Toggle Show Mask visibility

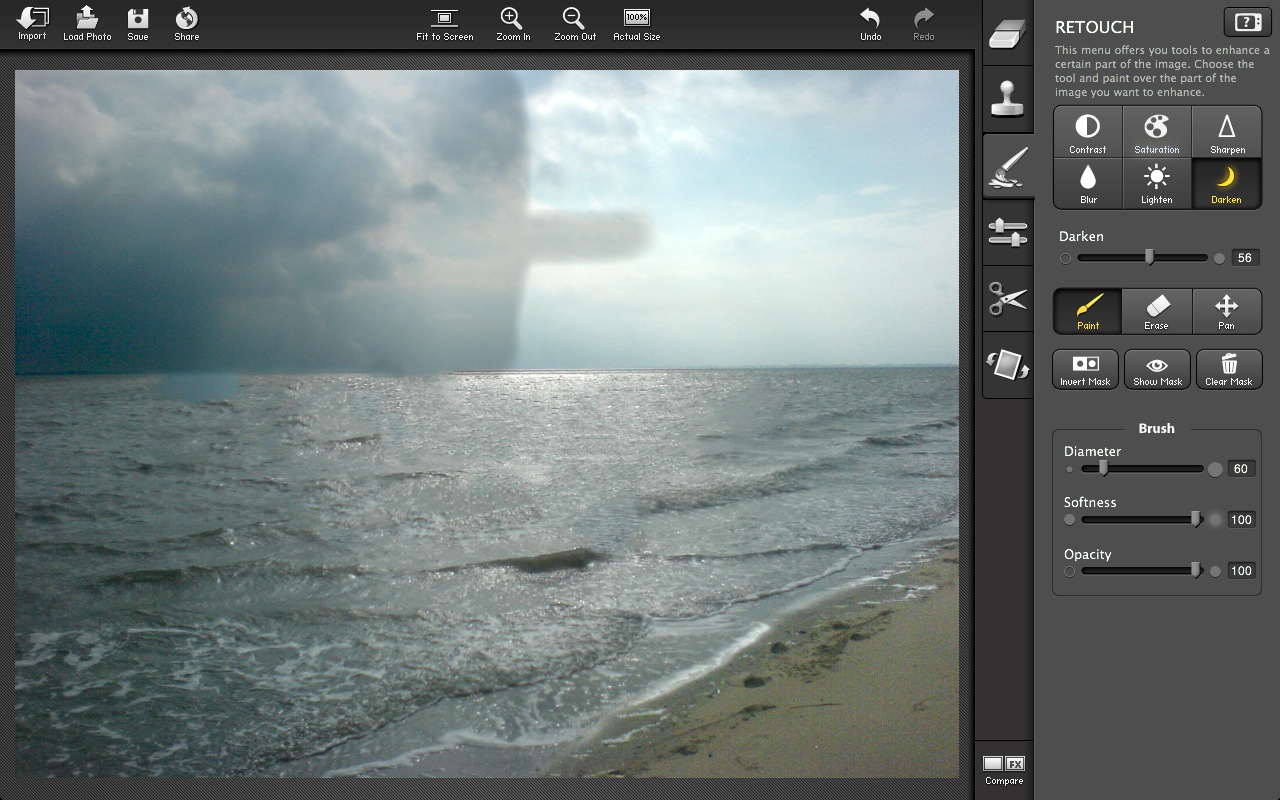click(x=1157, y=369)
